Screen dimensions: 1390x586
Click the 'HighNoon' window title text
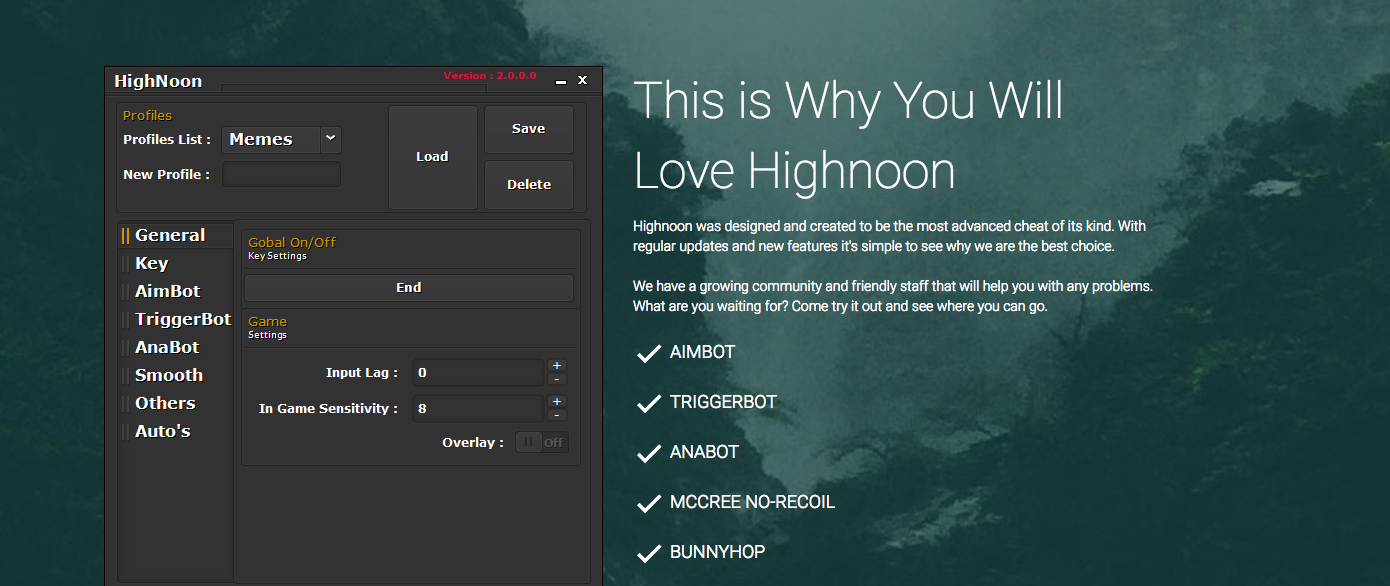point(158,82)
